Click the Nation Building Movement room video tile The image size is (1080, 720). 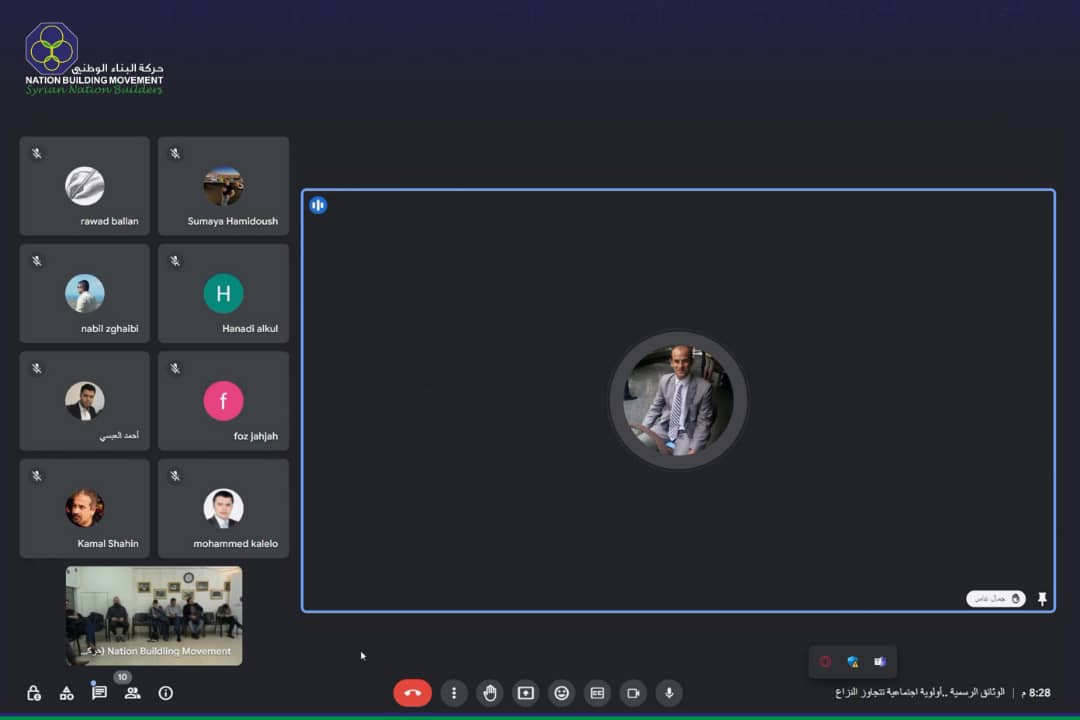coord(154,616)
